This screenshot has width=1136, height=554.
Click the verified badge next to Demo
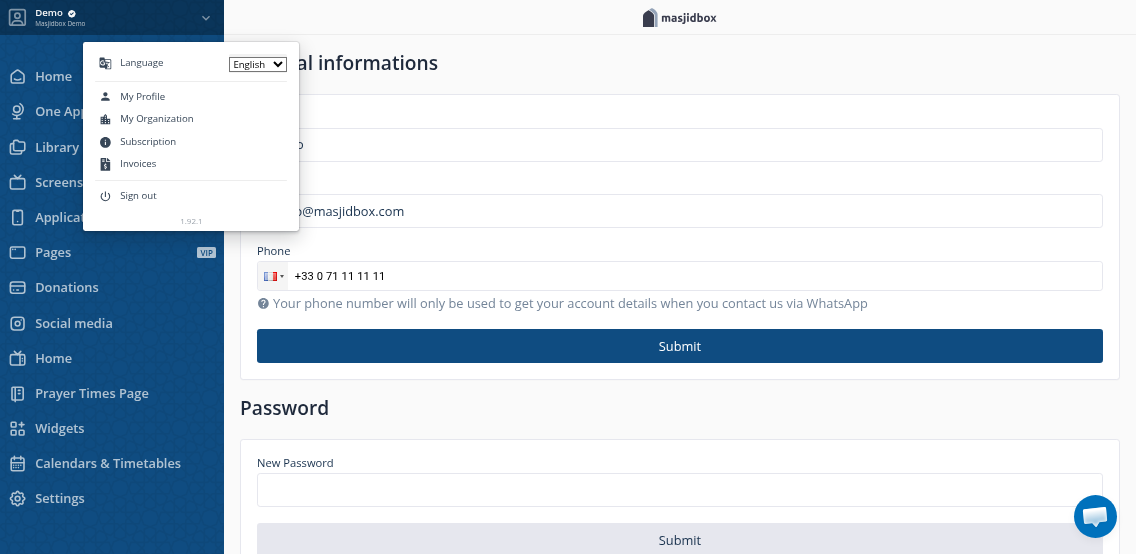pos(72,13)
